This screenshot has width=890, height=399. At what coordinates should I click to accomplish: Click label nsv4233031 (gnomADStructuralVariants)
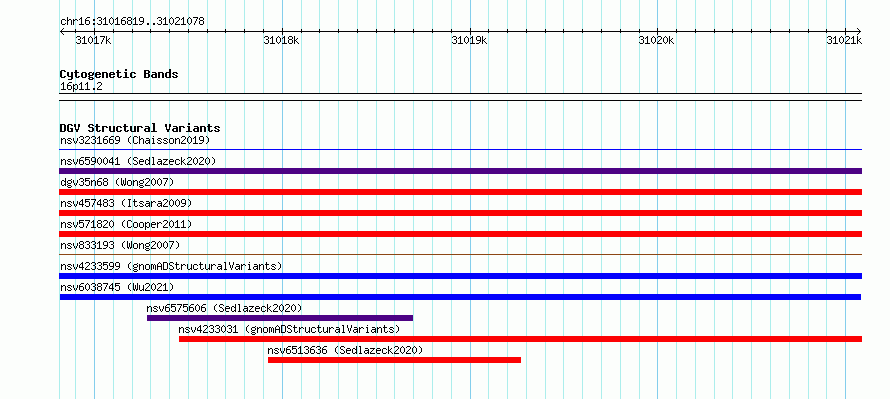[289, 329]
